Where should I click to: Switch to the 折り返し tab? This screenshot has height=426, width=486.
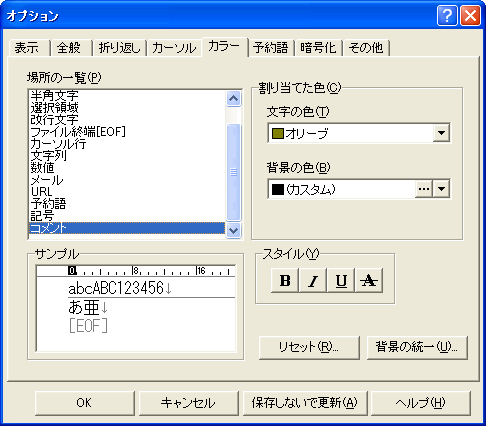(119, 48)
